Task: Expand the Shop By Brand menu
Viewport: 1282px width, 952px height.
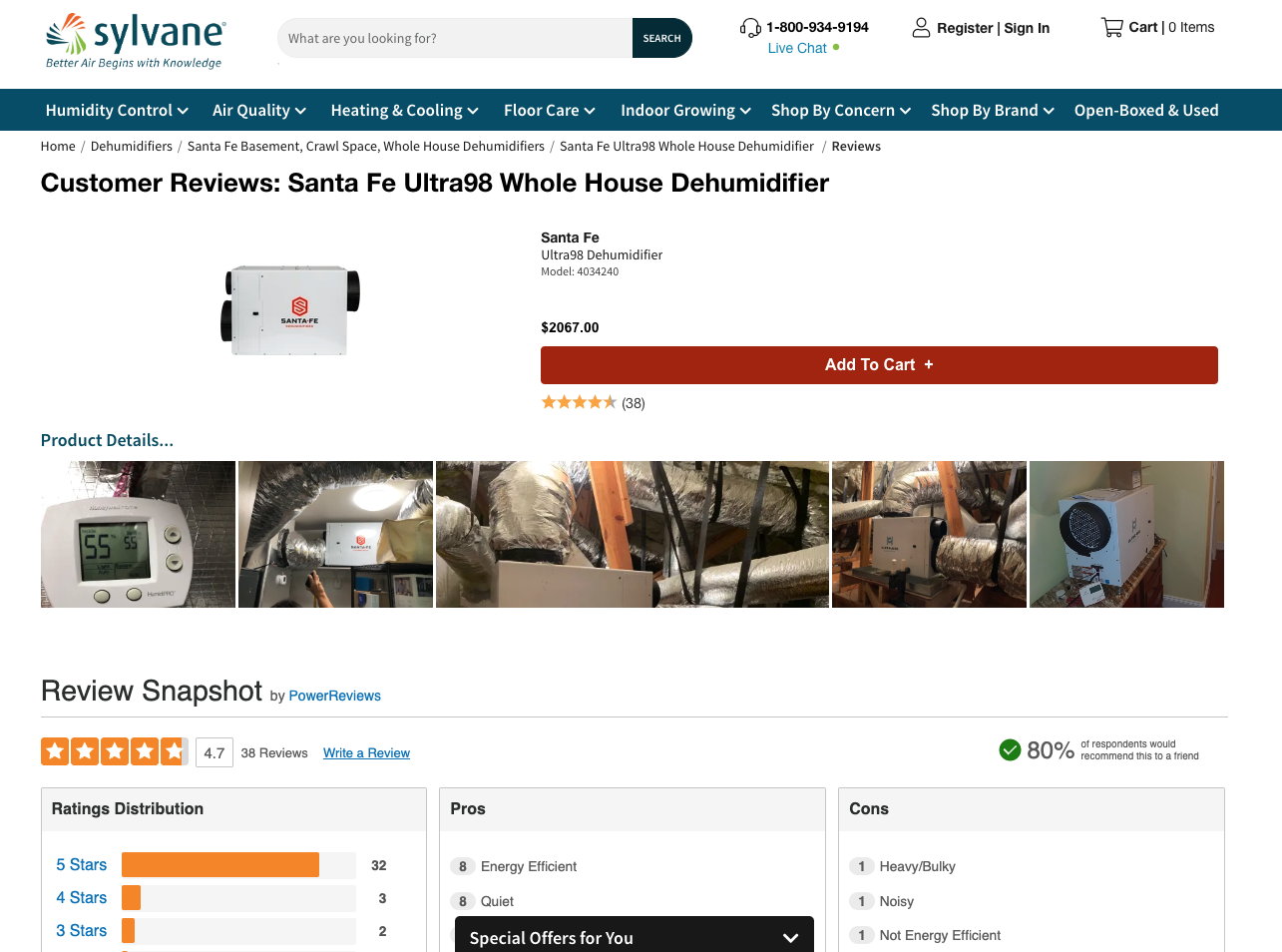Action: click(x=993, y=110)
